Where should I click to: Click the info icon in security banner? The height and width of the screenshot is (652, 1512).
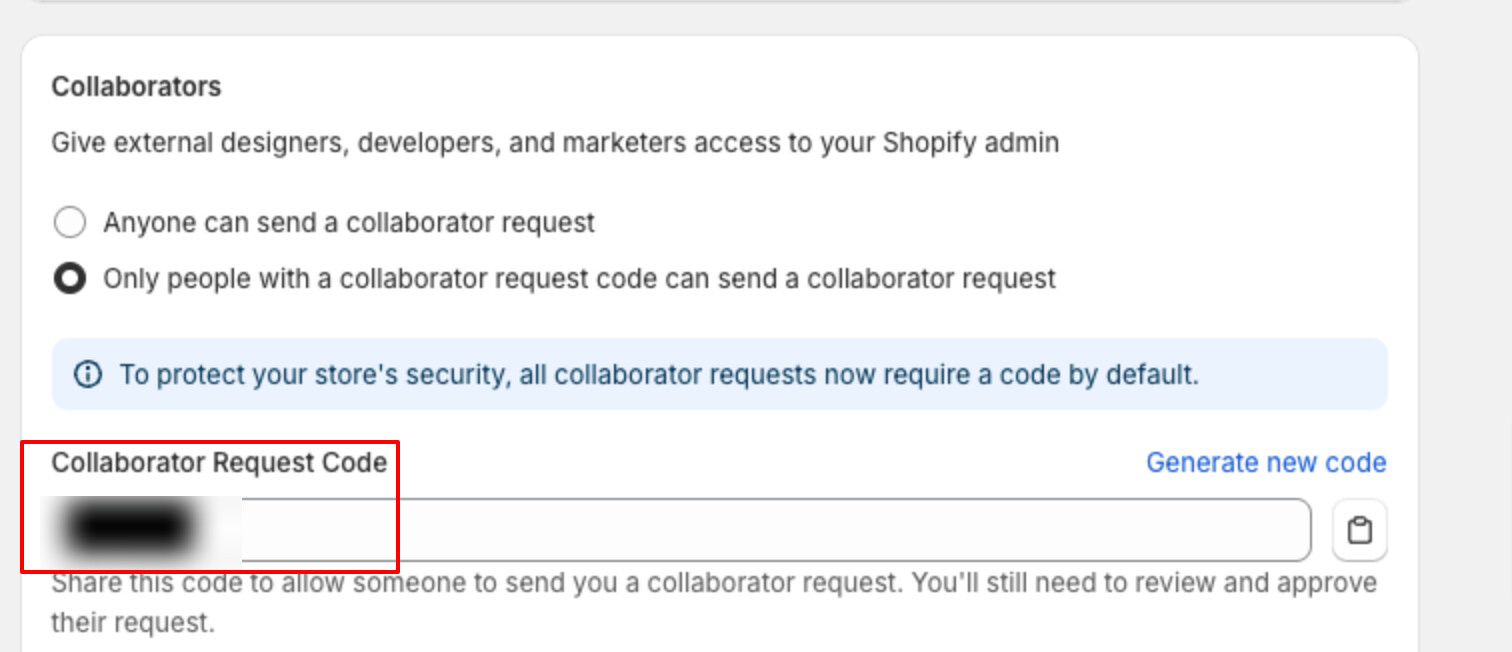pos(88,375)
